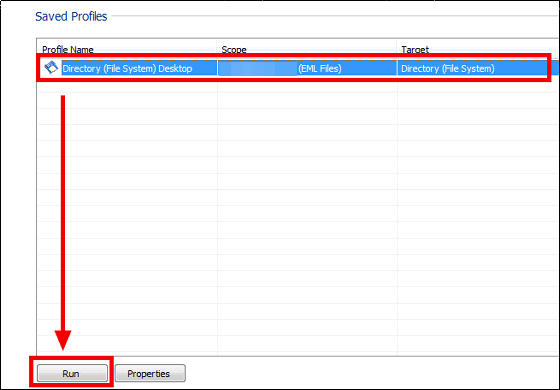The width and height of the screenshot is (560, 390).
Task: Click the red arrow's vertical shaft
Action: tap(63, 213)
